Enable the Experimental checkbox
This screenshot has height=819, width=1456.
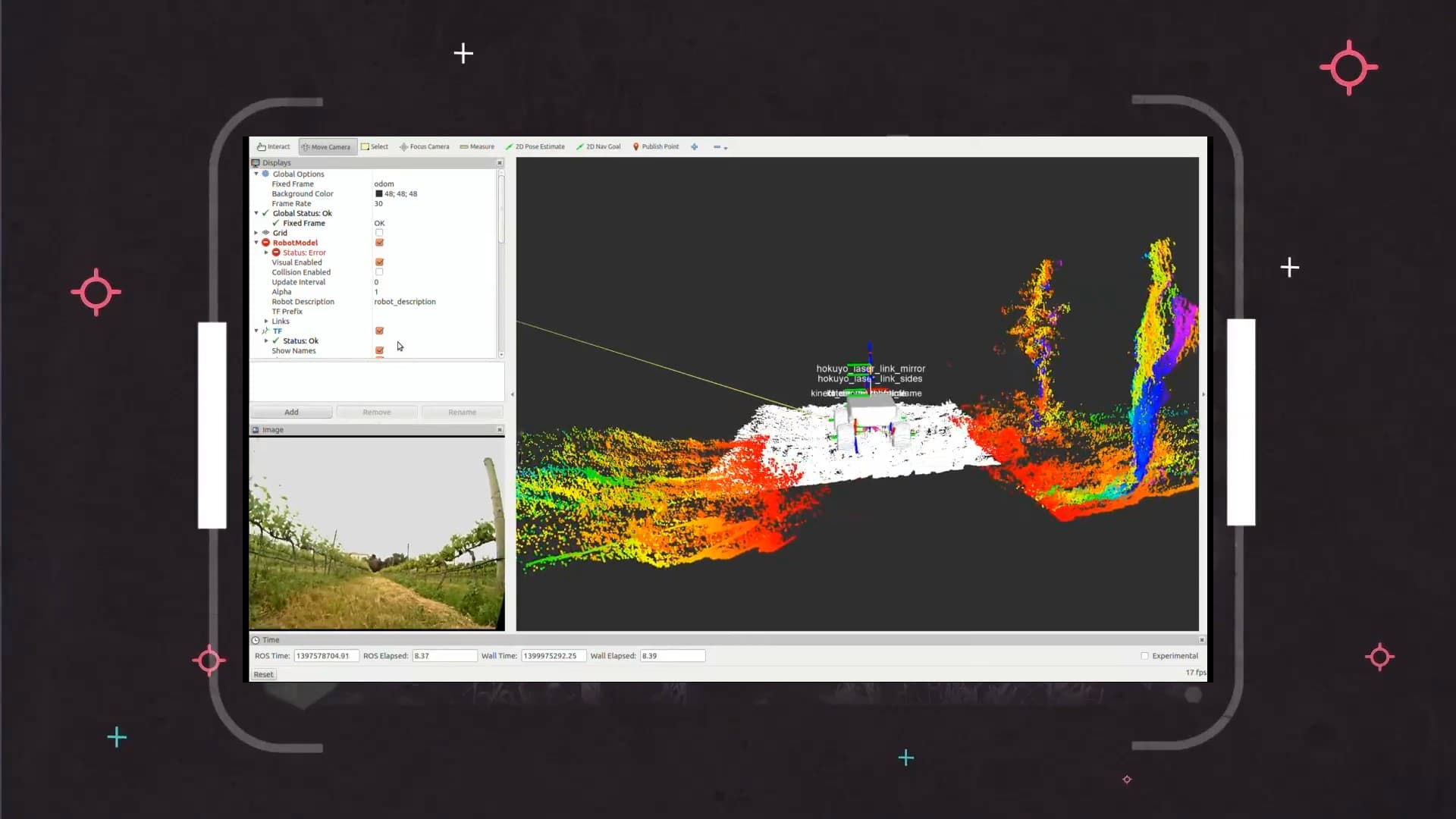coord(1144,656)
